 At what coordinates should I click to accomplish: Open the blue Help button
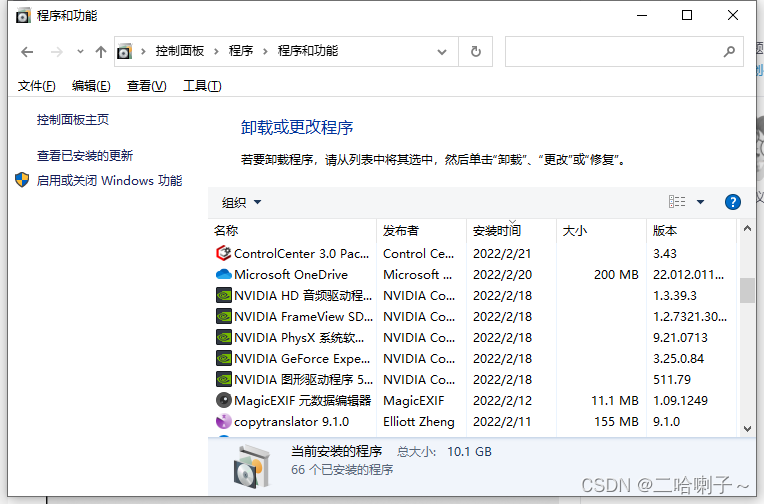[733, 202]
